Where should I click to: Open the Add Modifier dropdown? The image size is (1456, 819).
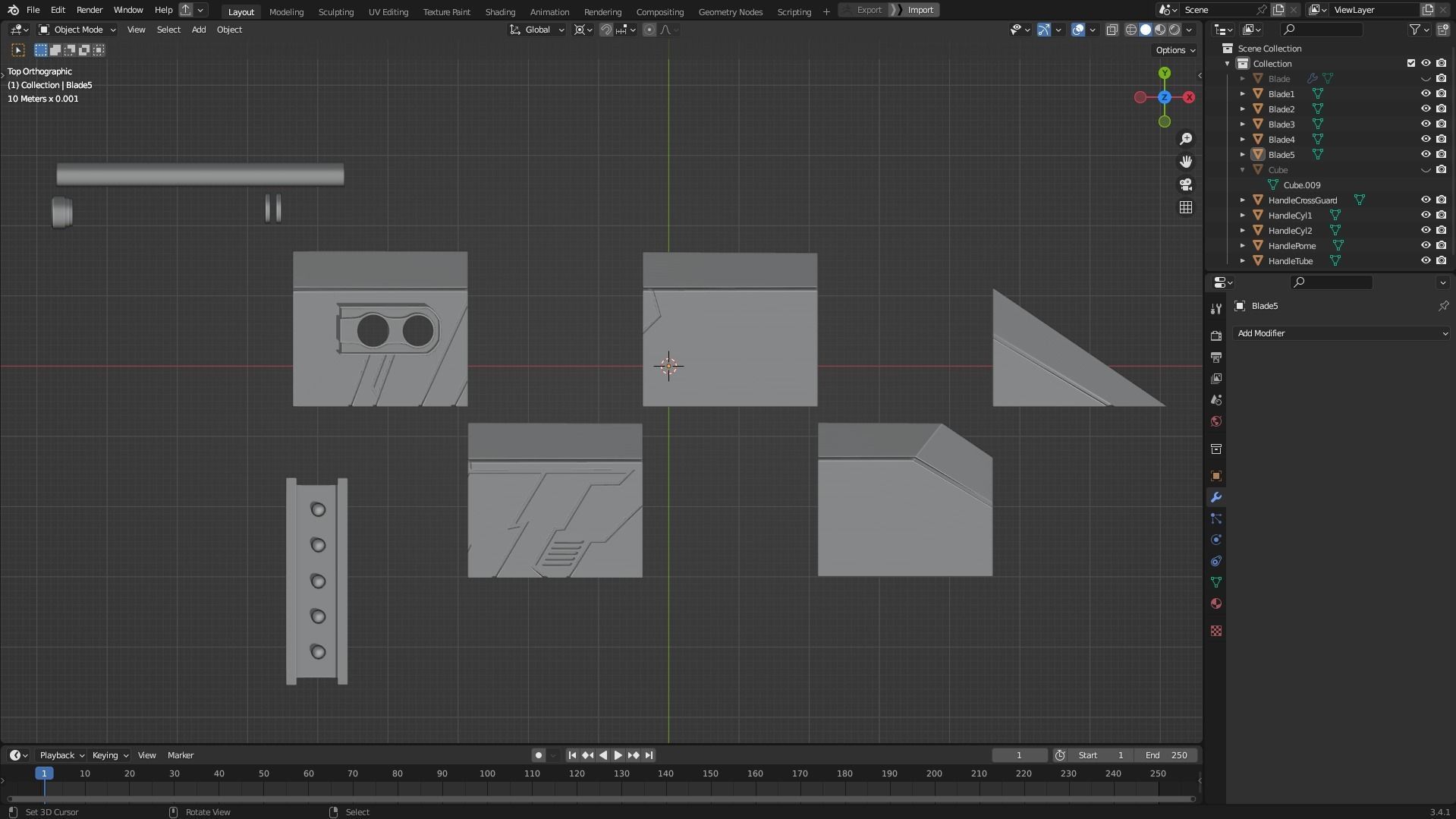coord(1341,333)
